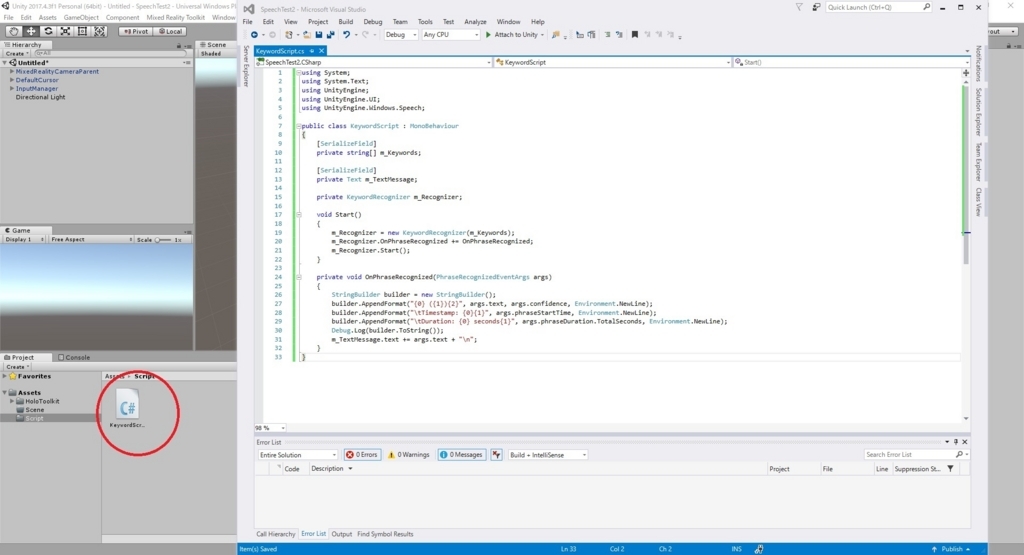The width and height of the screenshot is (1024, 555).
Task: Click the notifications flag filter icon in title bar
Action: 799,7
